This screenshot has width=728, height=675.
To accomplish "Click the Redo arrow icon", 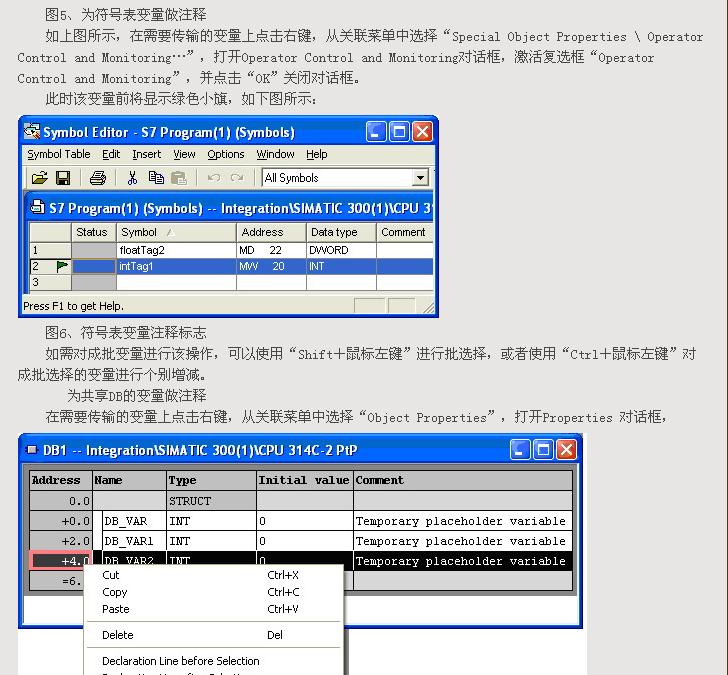I will tap(237, 178).
